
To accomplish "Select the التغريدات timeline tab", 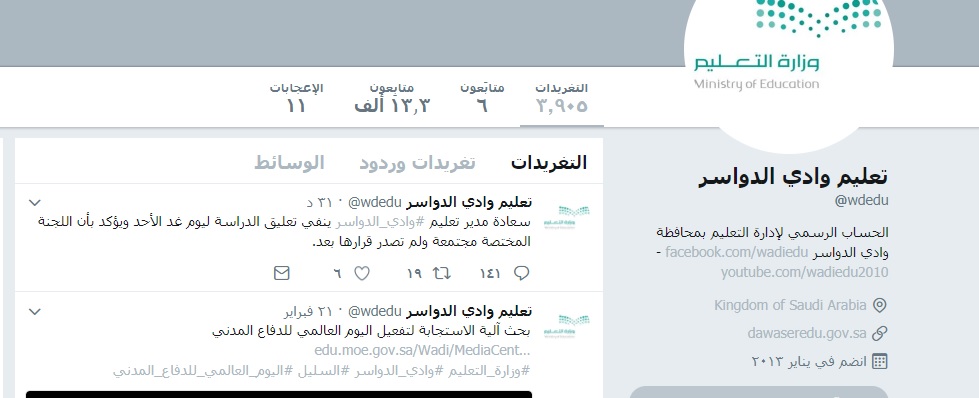I will 549,162.
